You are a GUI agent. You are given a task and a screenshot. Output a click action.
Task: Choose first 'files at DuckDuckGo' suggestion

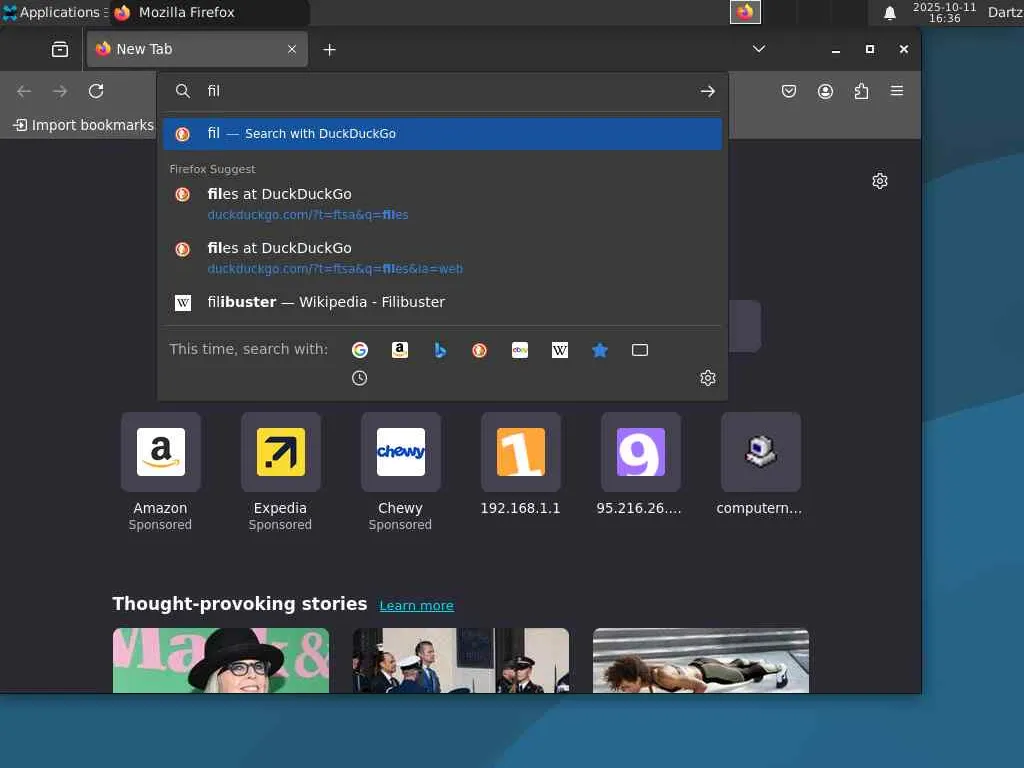(x=443, y=204)
